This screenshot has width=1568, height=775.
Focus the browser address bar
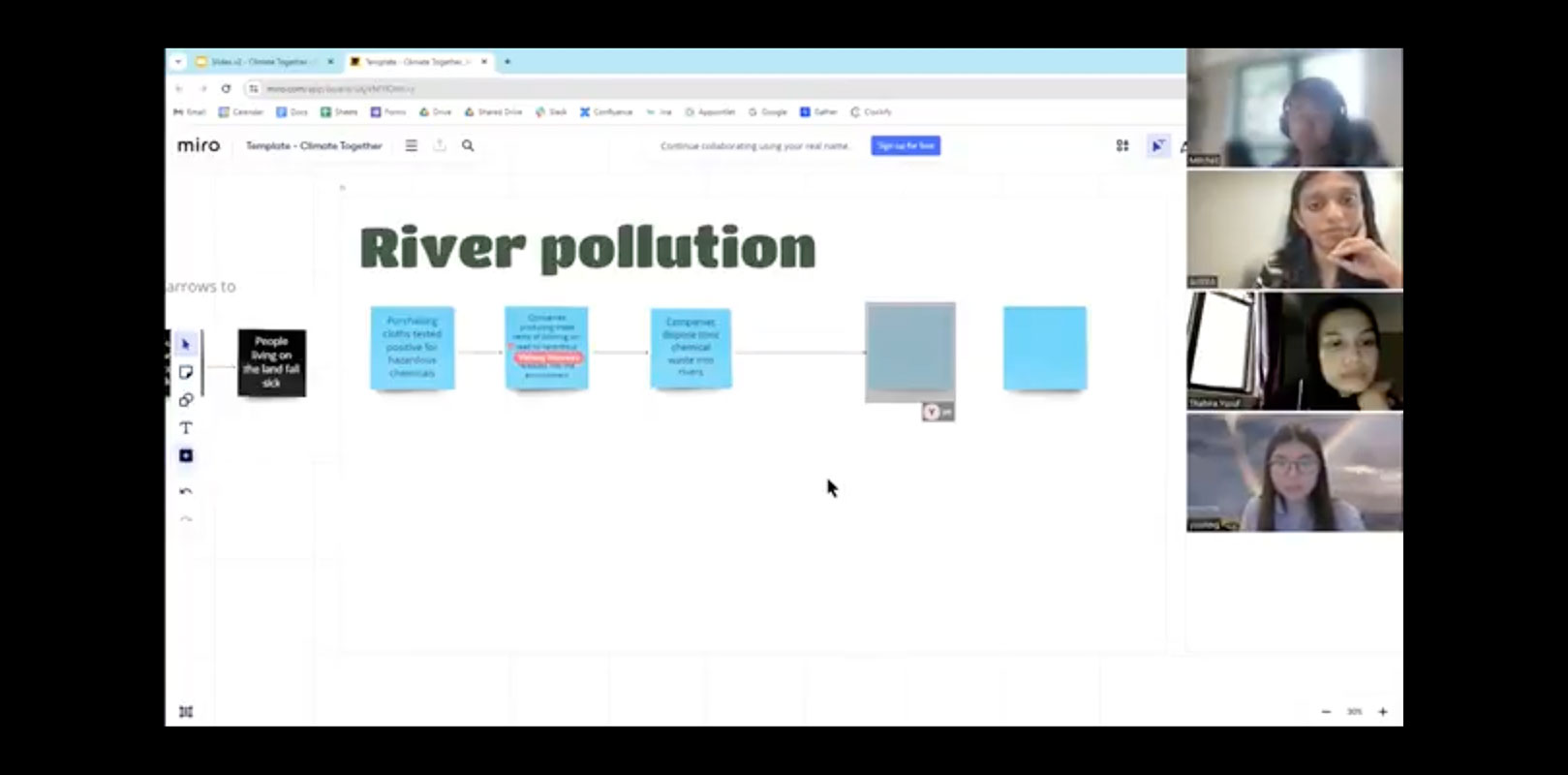[717, 88]
